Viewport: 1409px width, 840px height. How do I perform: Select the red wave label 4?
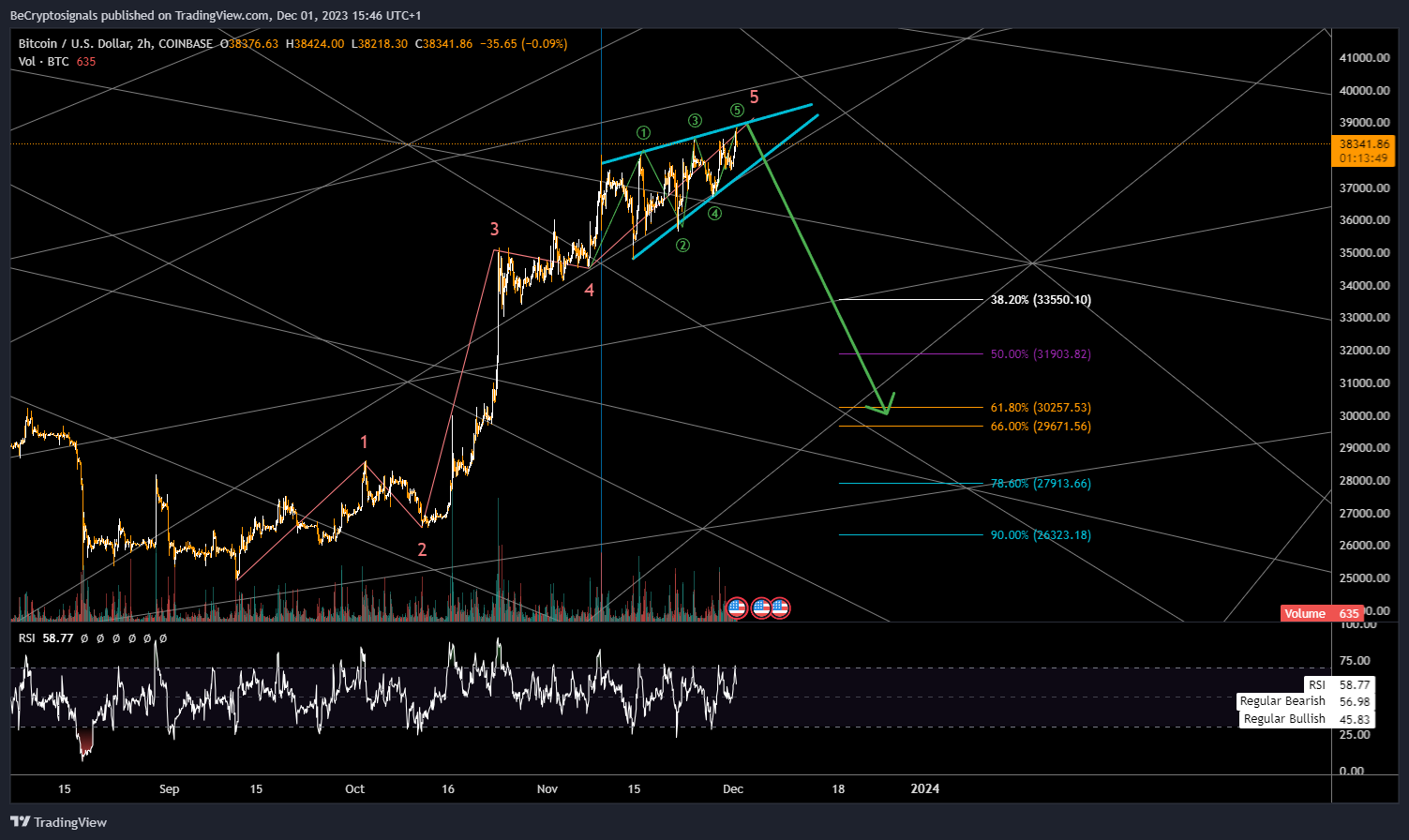click(x=589, y=291)
